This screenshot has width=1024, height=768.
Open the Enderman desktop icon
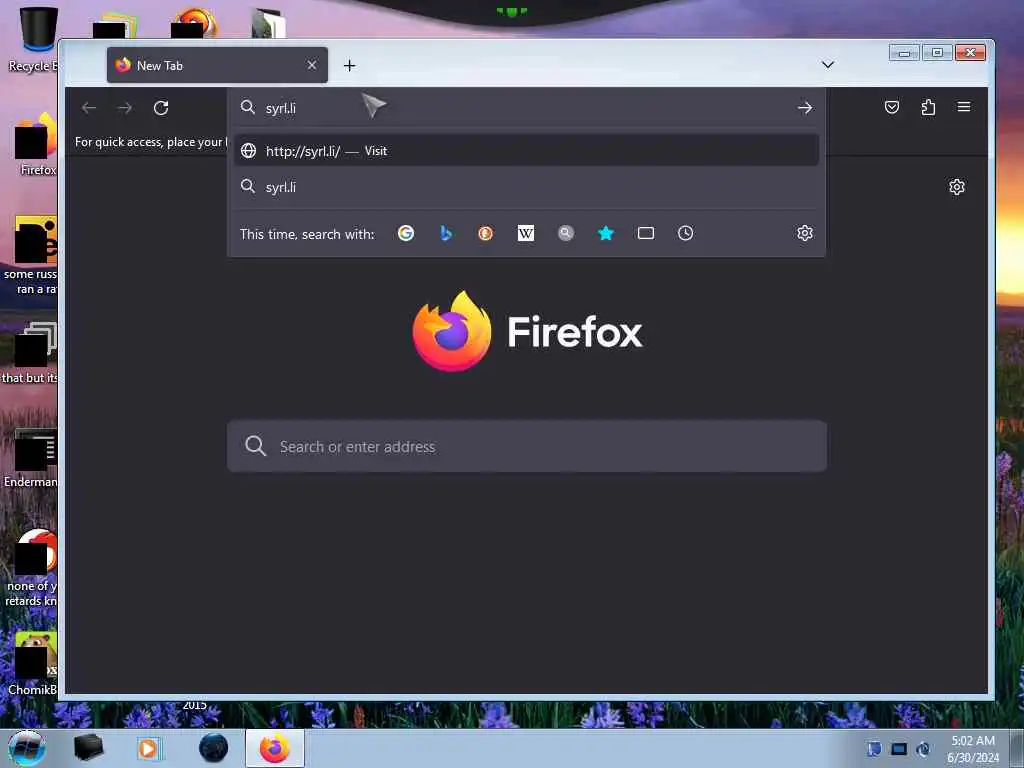tap(31, 458)
